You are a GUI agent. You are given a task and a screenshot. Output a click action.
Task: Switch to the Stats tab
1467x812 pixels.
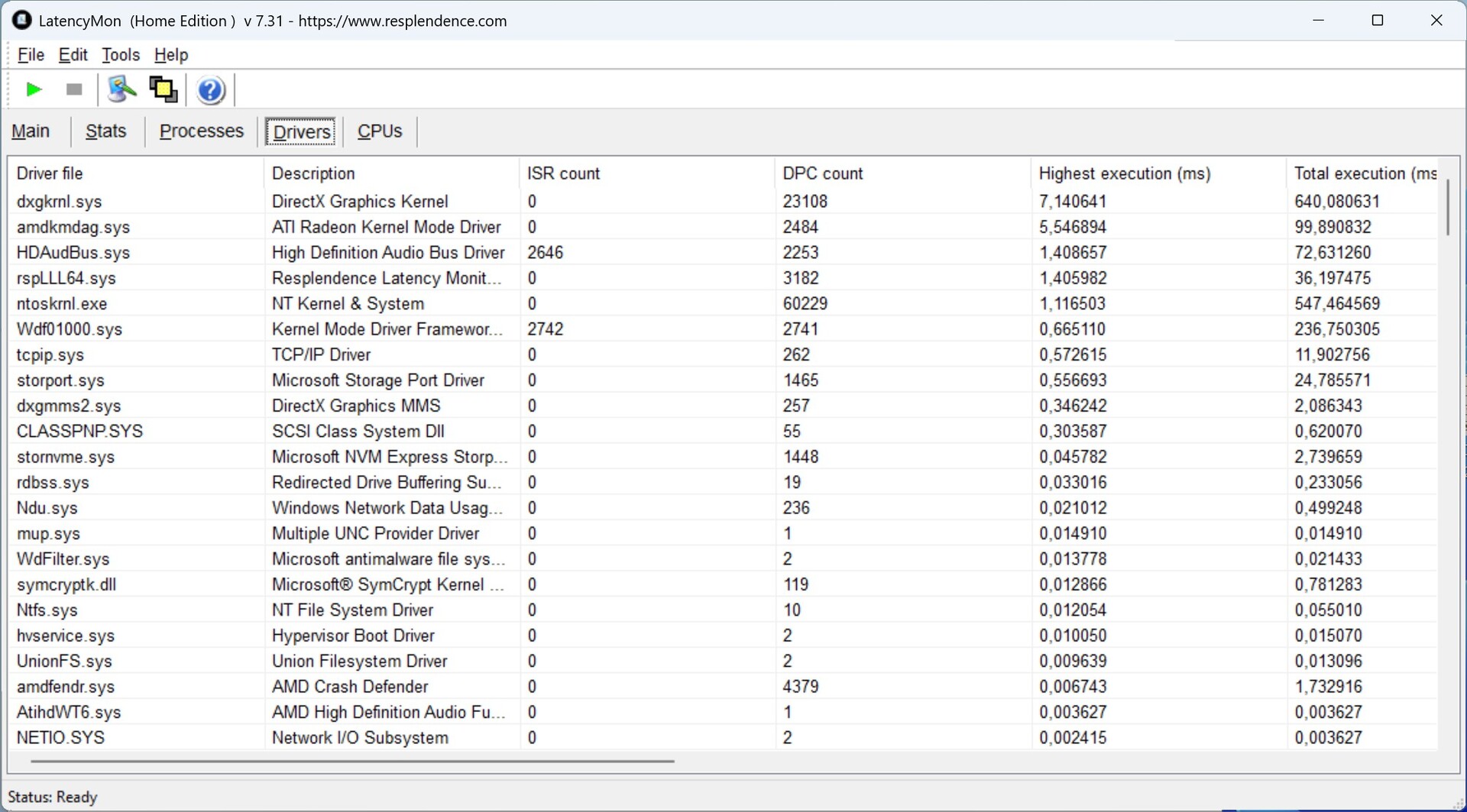coord(105,131)
